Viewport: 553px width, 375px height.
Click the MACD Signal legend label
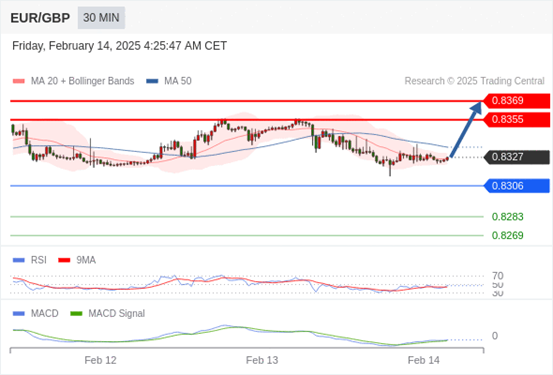click(x=116, y=314)
